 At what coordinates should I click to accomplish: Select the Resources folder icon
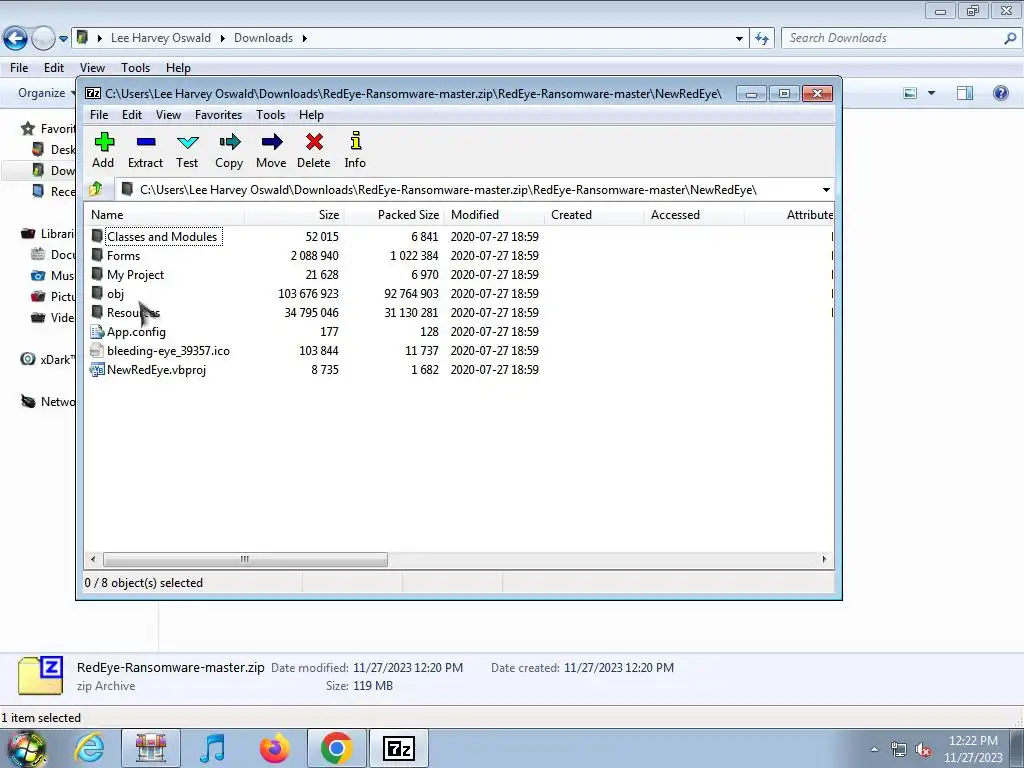(x=97, y=312)
